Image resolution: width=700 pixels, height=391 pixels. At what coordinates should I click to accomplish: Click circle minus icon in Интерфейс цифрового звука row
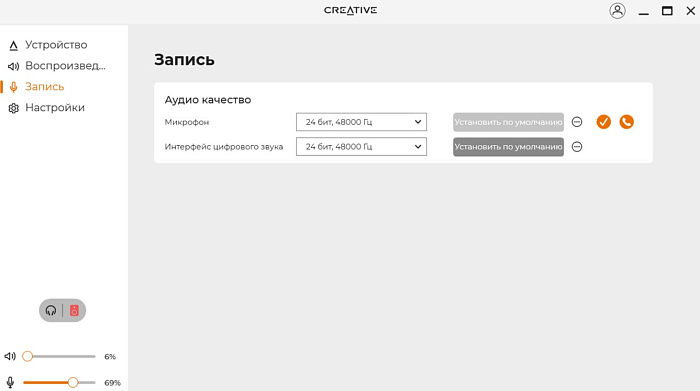[x=577, y=146]
